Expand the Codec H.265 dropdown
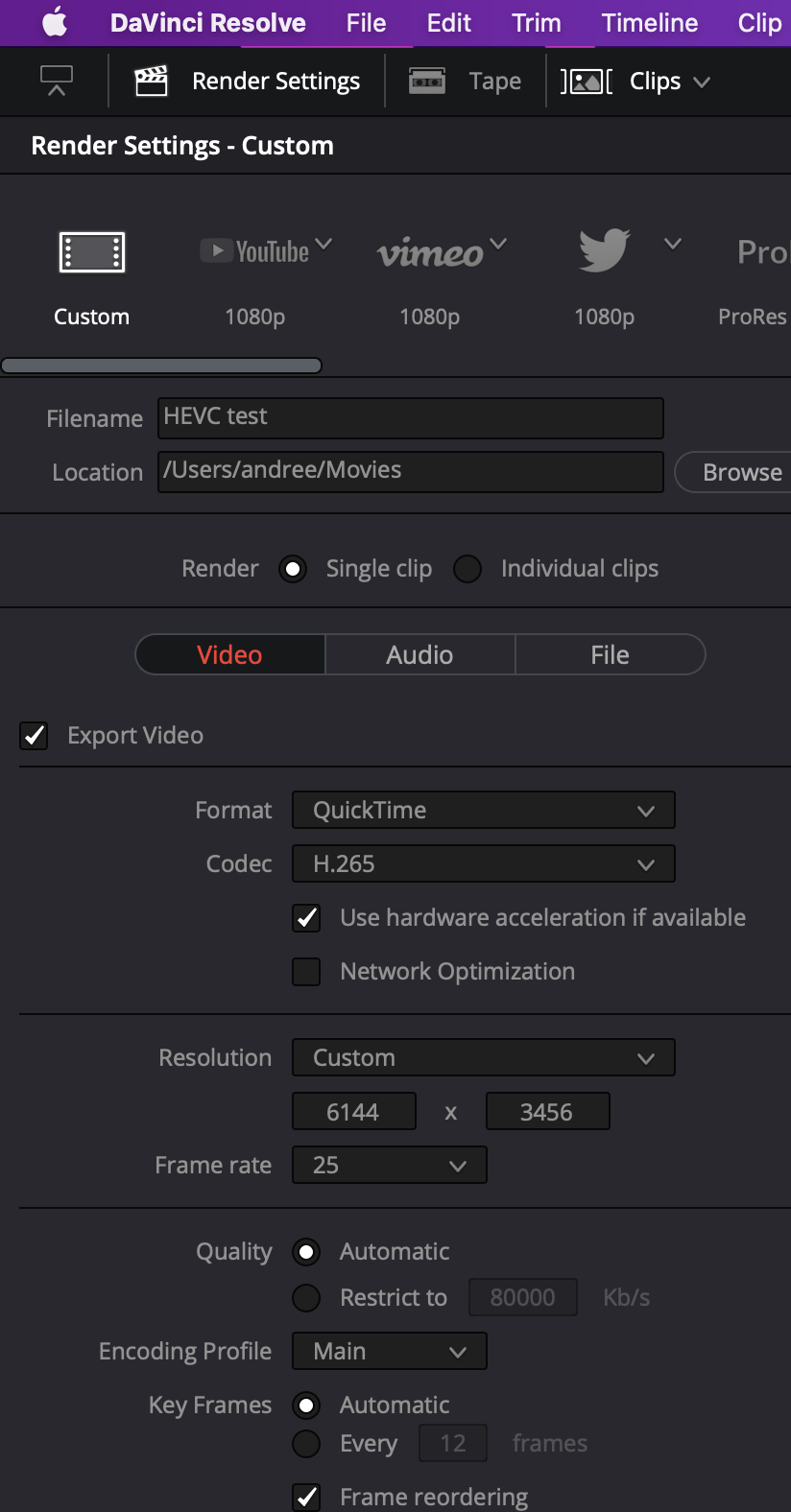 (483, 863)
